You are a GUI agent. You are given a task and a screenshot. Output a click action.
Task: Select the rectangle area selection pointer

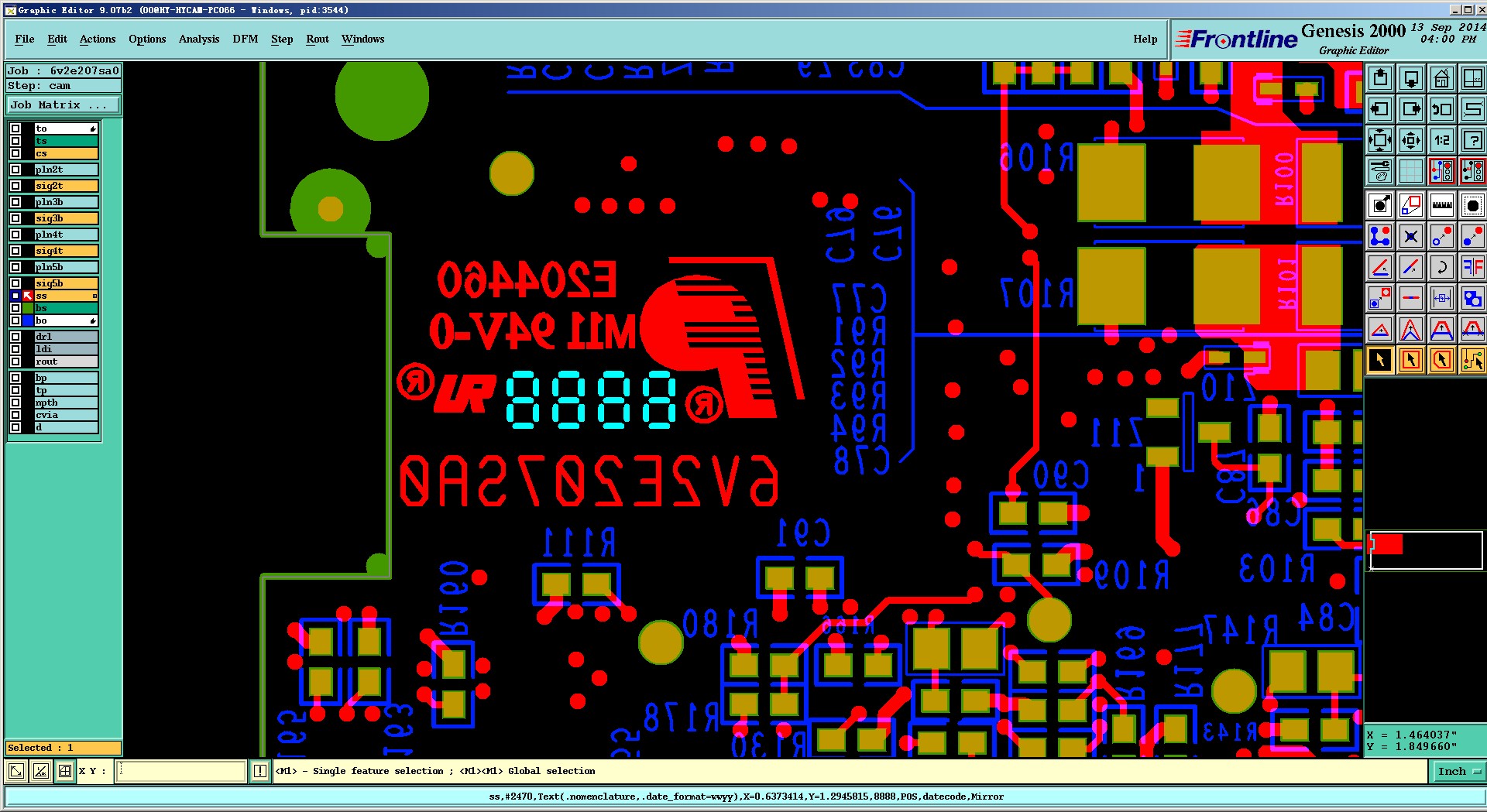pyautogui.click(x=1411, y=360)
